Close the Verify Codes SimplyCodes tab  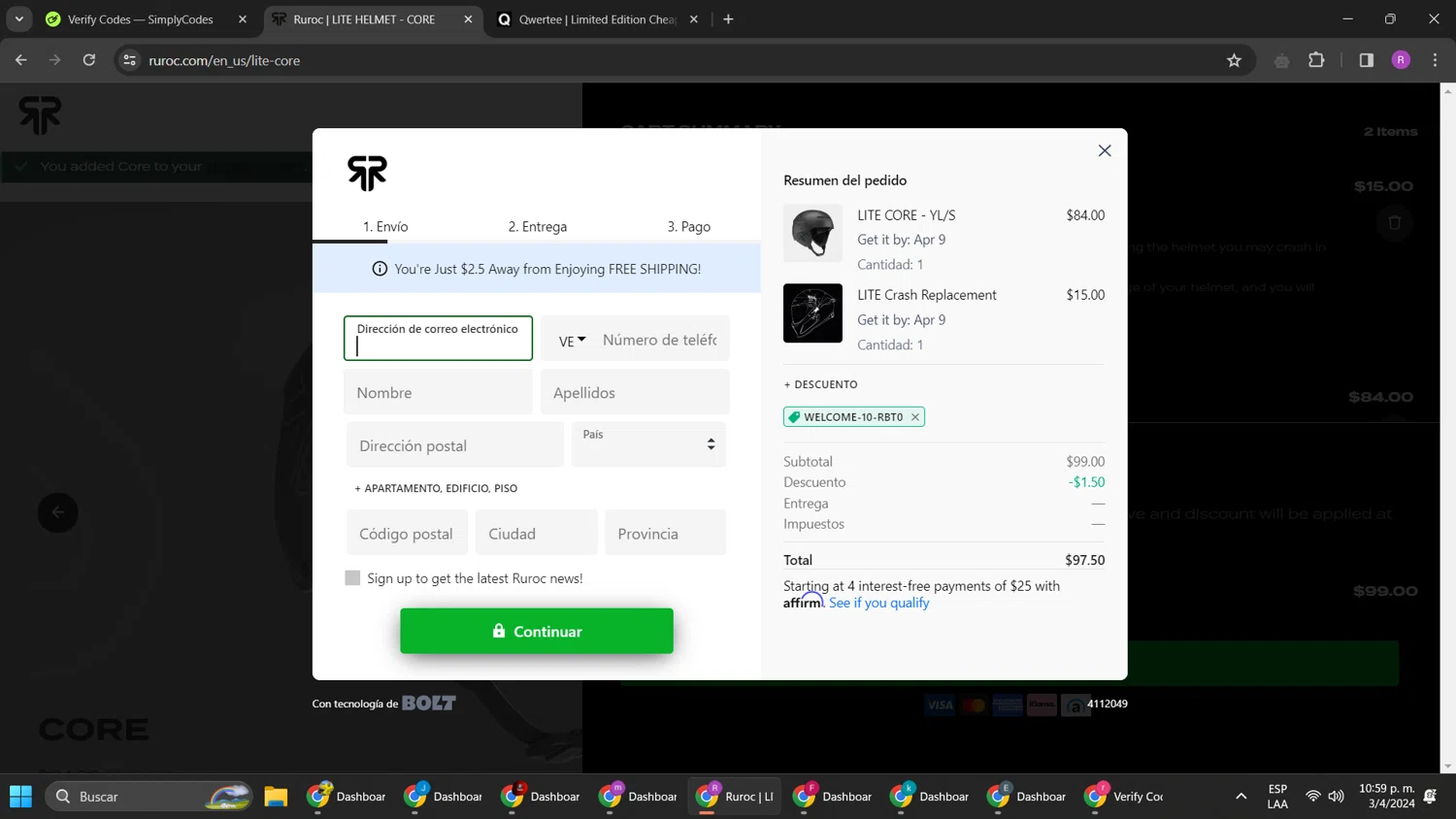click(x=243, y=19)
